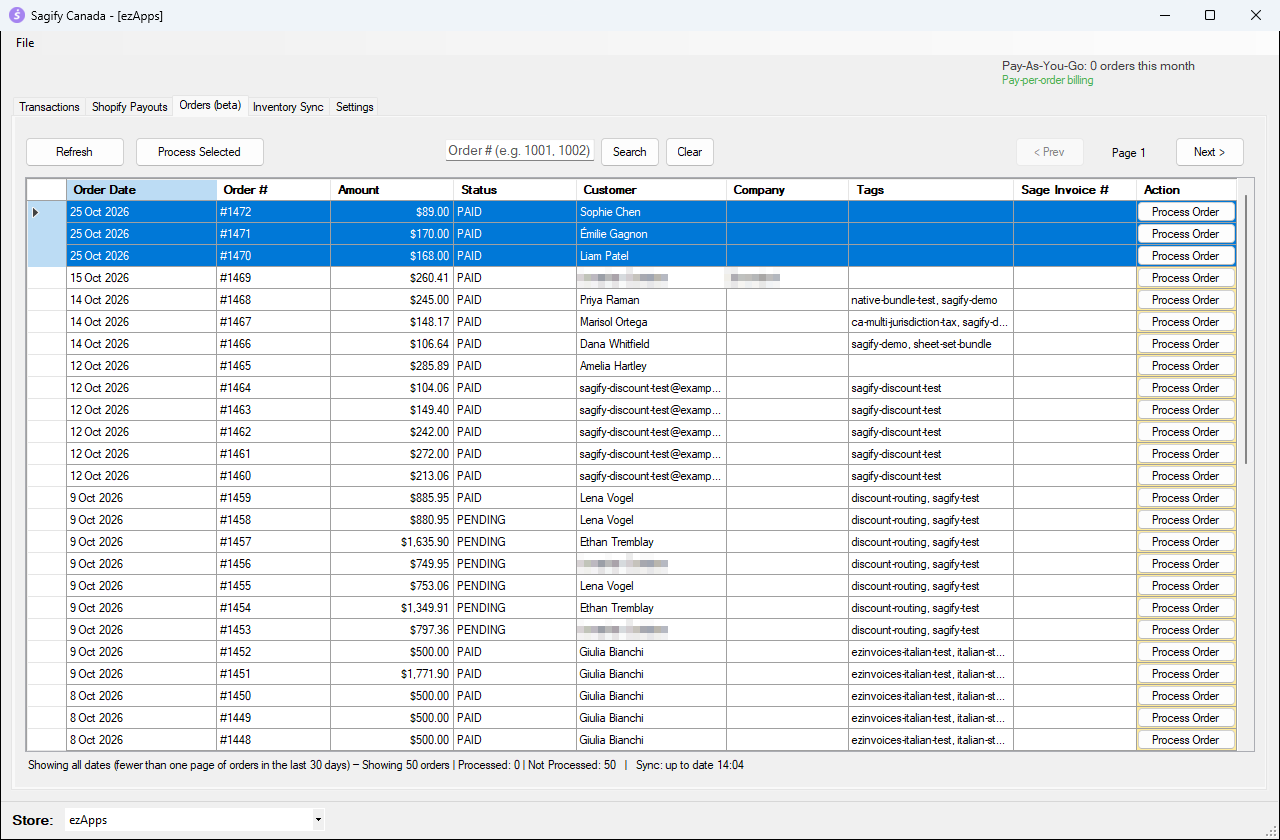
Task: Focus the Order # search field
Action: [x=520, y=151]
